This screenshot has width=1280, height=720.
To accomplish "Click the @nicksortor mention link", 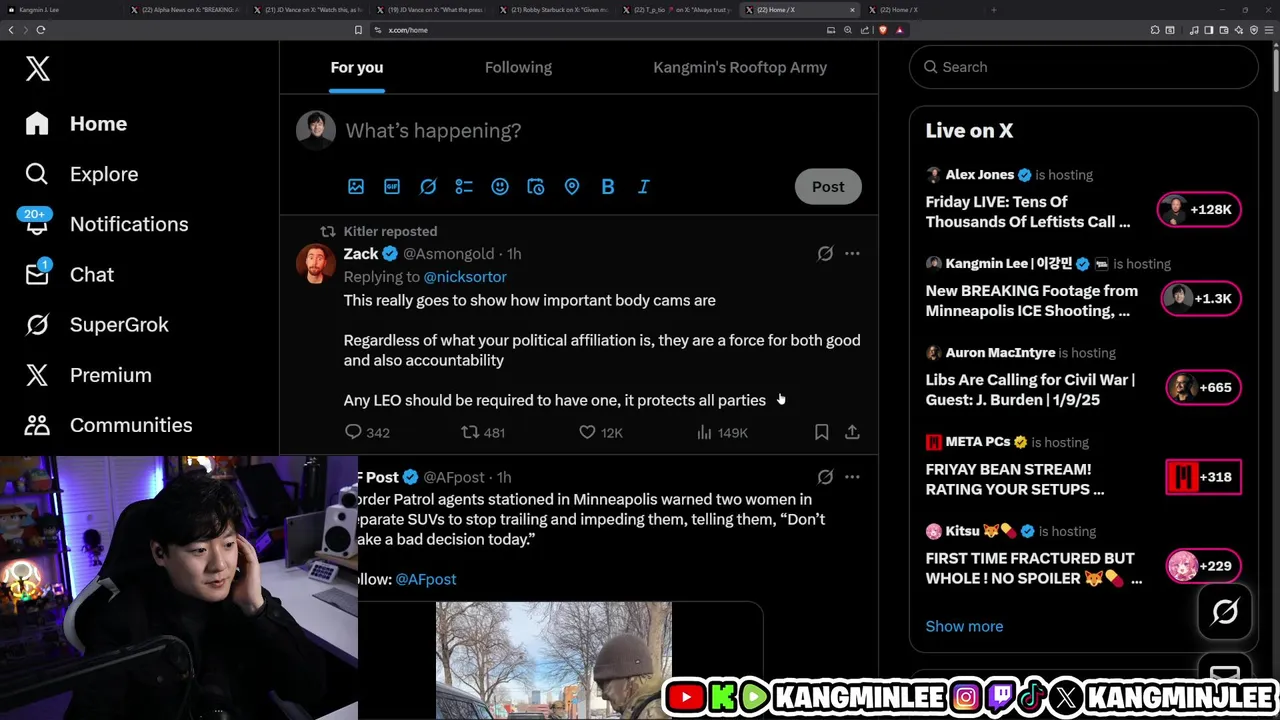I will coord(465,277).
